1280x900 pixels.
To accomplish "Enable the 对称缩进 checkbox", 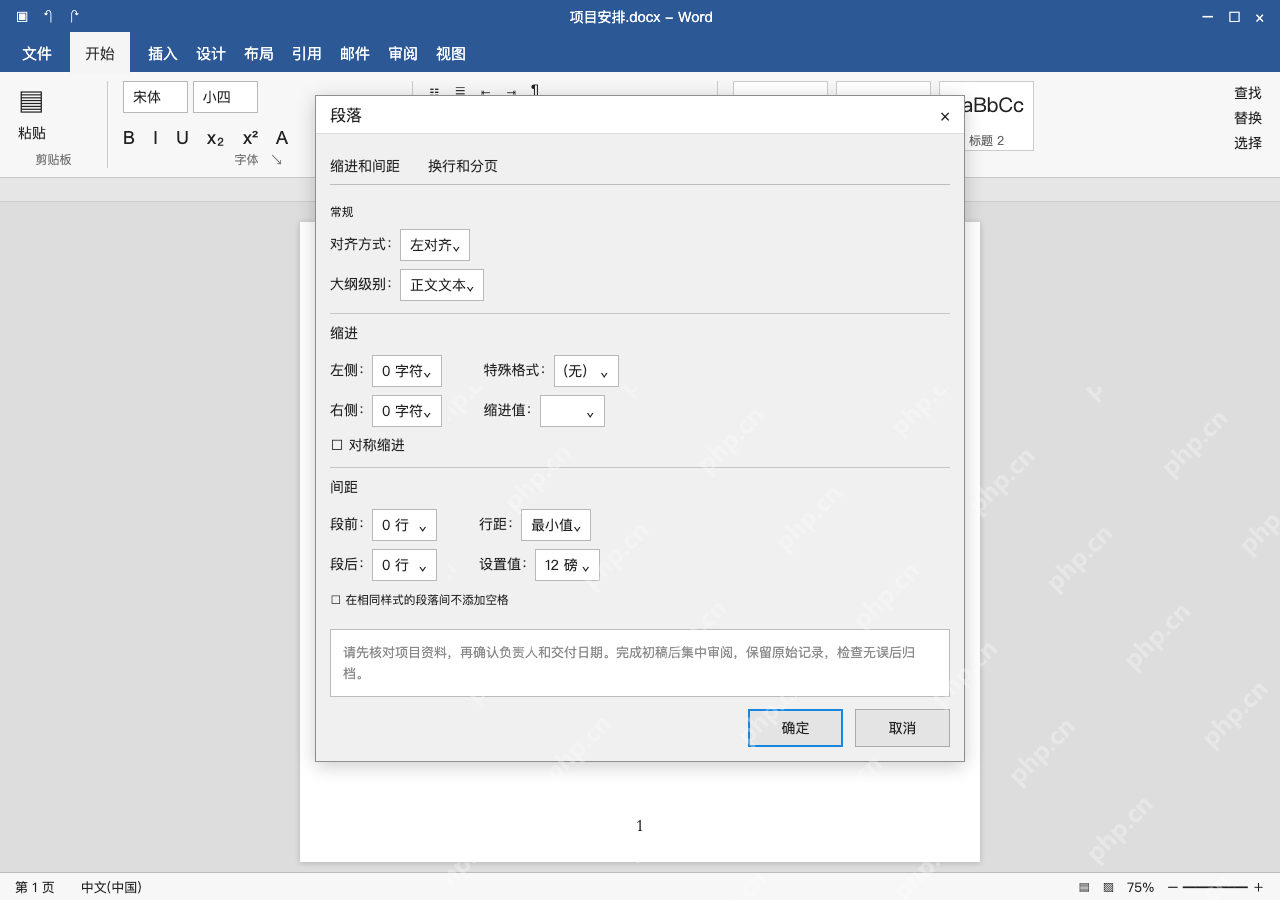I will point(337,445).
